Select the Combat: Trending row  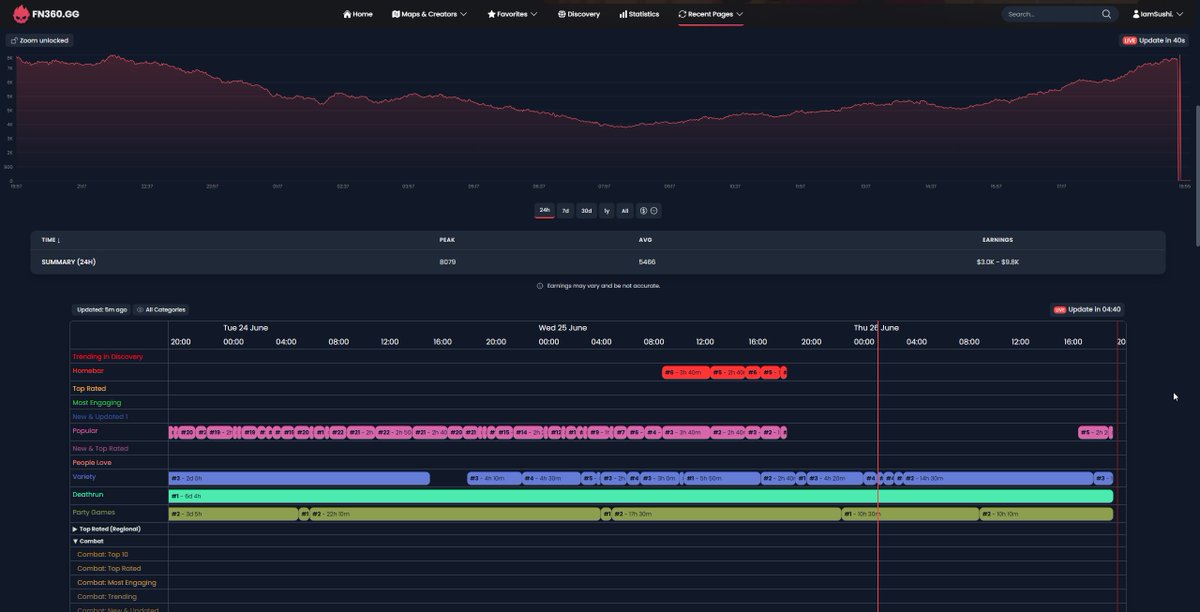[x=107, y=597]
